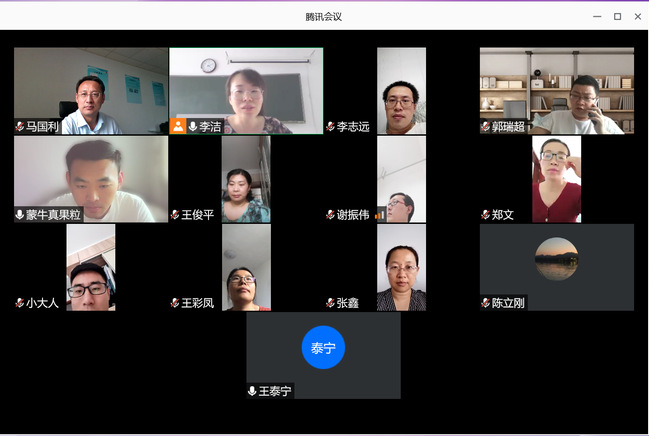649x436 pixels.
Task: Close the 腾讯会议 meeting window
Action: click(637, 16)
